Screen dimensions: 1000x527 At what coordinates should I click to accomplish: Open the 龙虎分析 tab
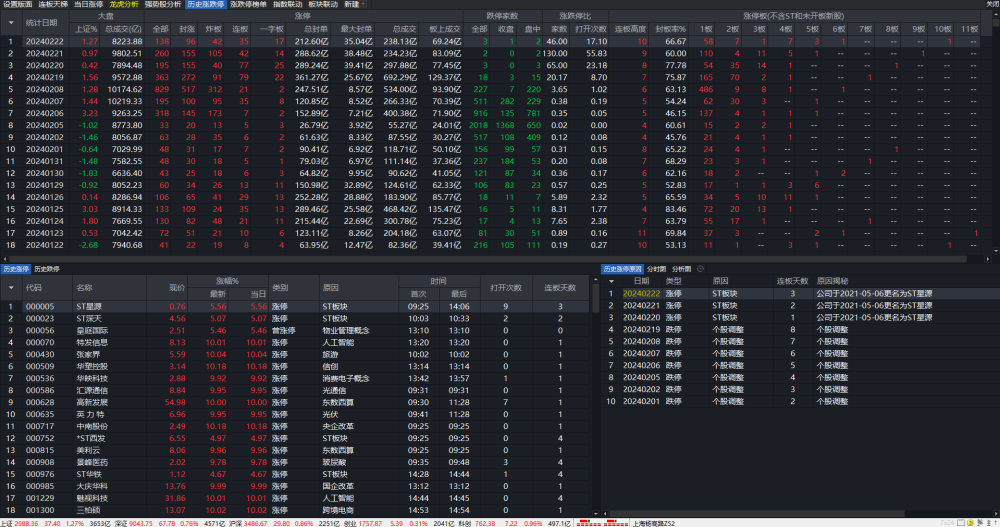(124, 4)
